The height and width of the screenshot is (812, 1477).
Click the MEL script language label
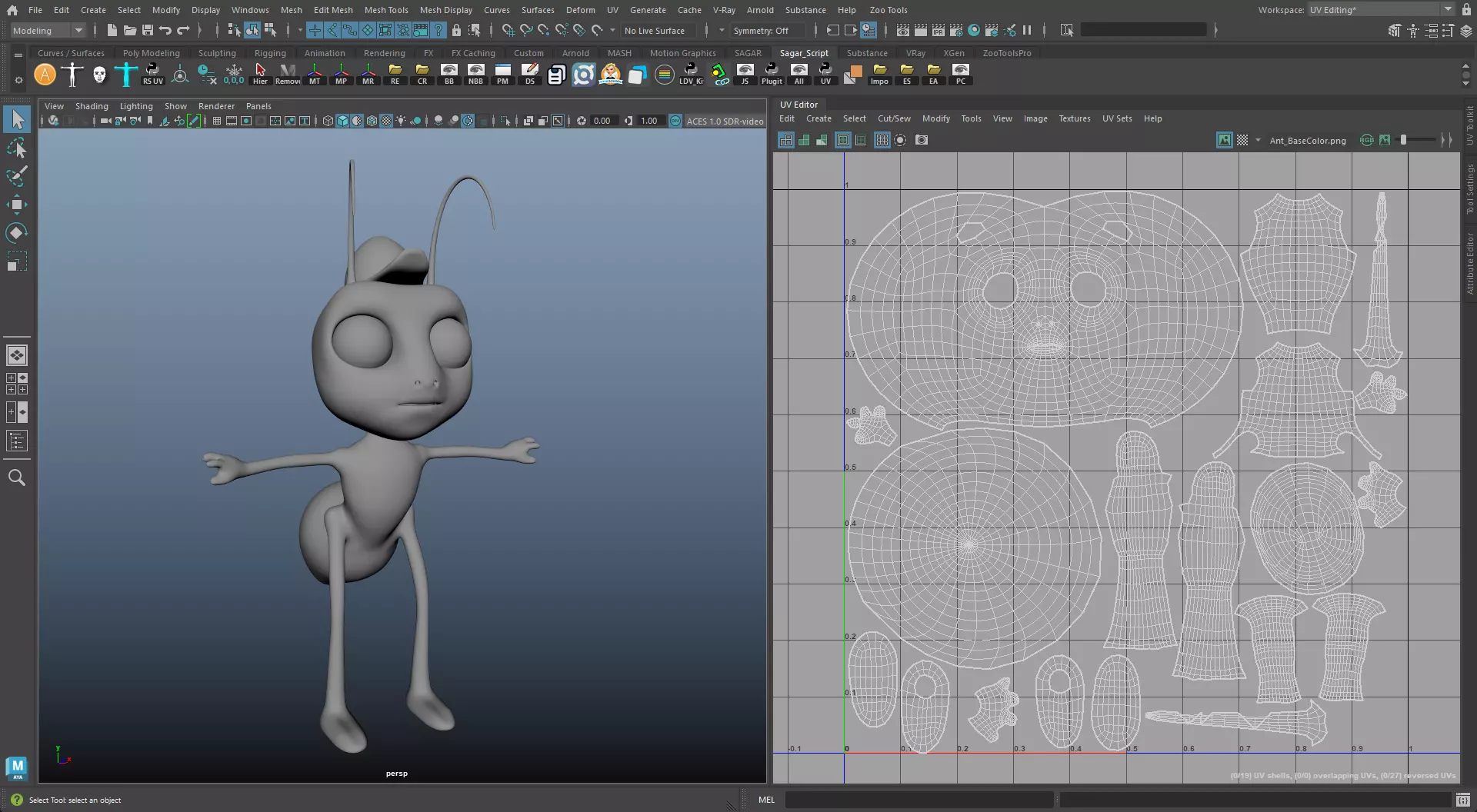(767, 800)
